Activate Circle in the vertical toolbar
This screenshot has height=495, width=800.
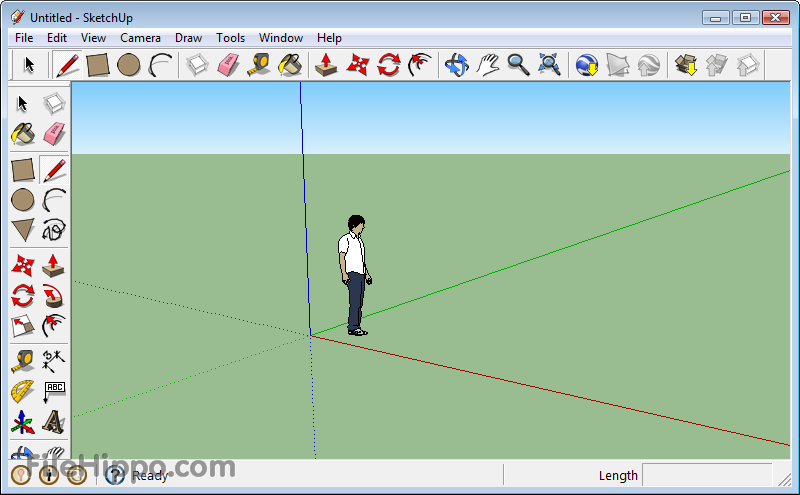(x=23, y=200)
